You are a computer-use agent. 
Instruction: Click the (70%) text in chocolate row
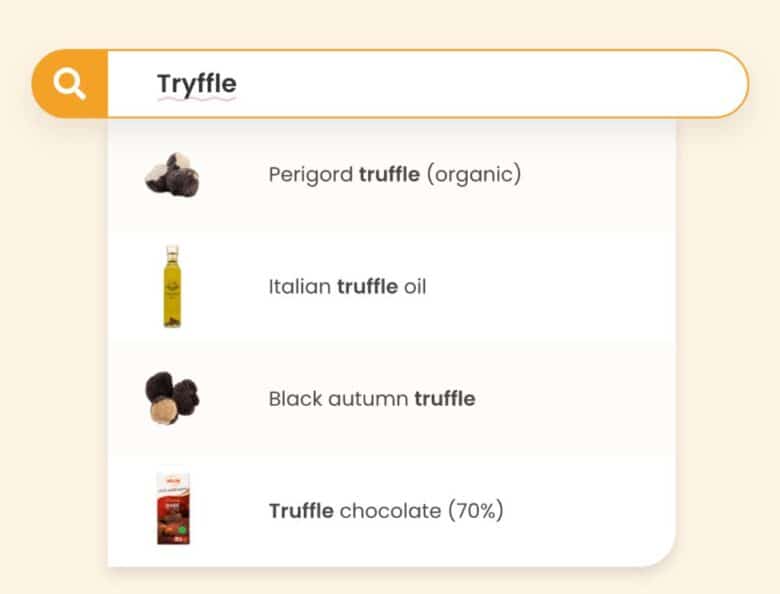click(475, 511)
